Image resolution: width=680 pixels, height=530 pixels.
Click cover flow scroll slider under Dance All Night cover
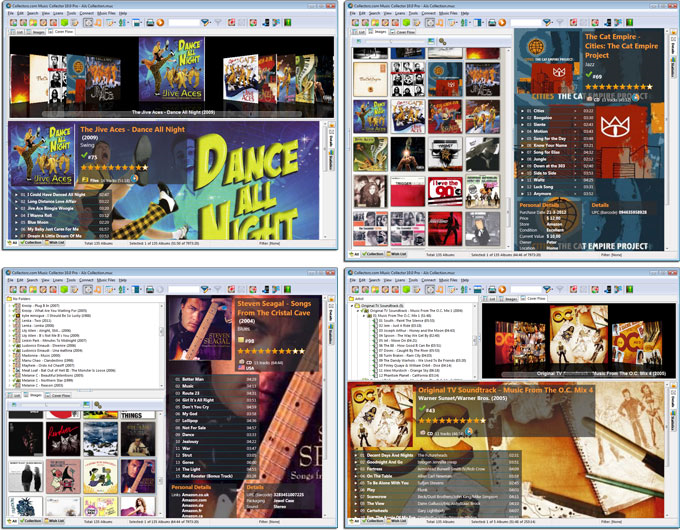click(172, 113)
